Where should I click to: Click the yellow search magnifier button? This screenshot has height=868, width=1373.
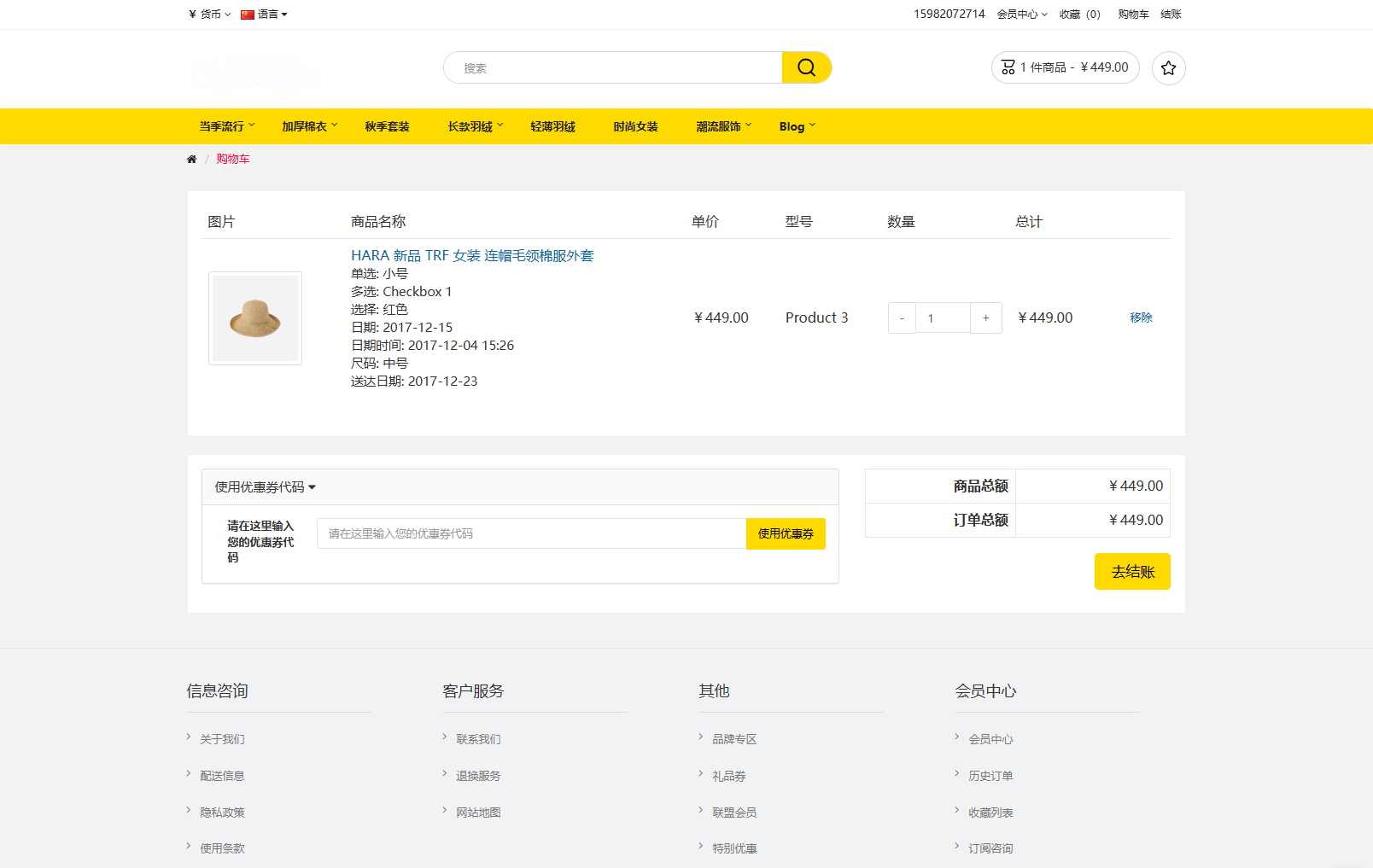point(806,67)
